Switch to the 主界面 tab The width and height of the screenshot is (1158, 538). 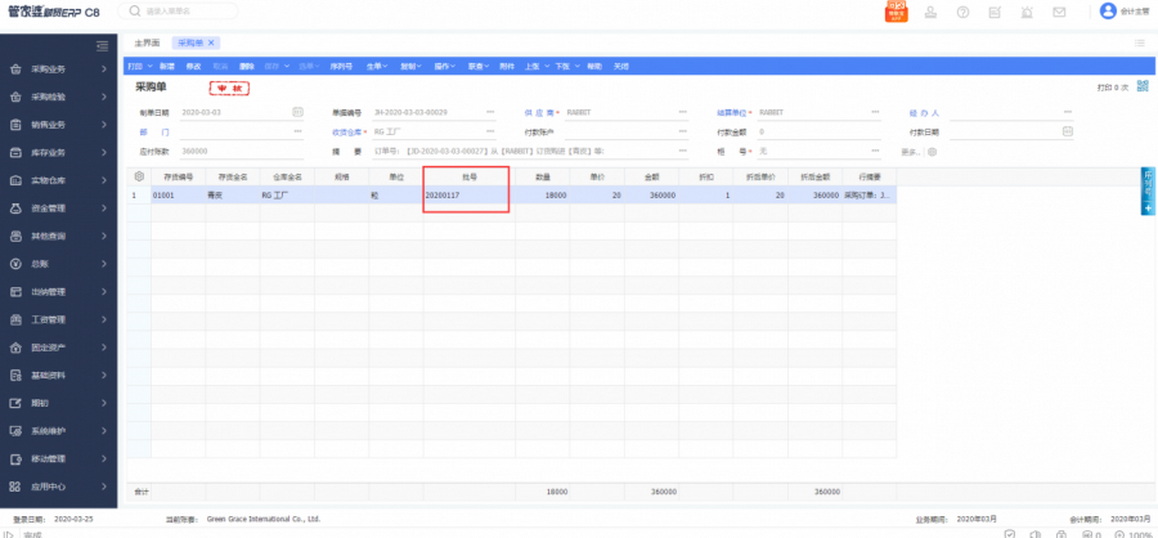[147, 43]
